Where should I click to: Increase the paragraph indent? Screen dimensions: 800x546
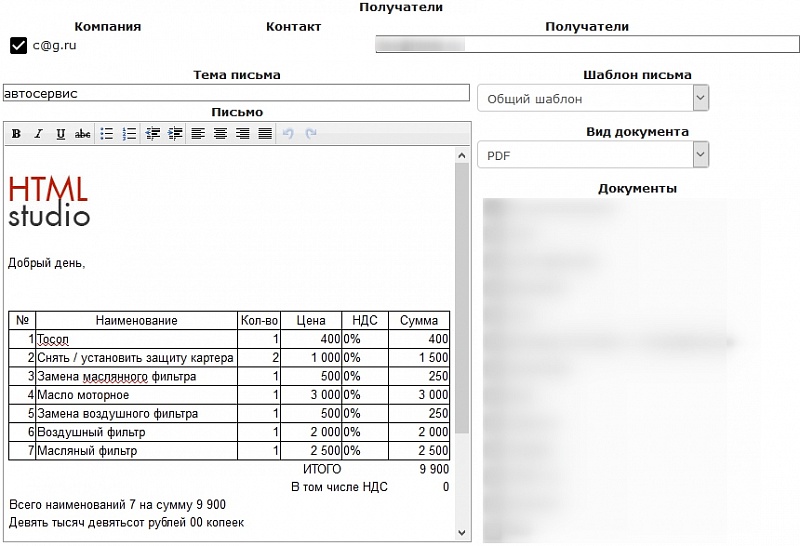click(175, 134)
